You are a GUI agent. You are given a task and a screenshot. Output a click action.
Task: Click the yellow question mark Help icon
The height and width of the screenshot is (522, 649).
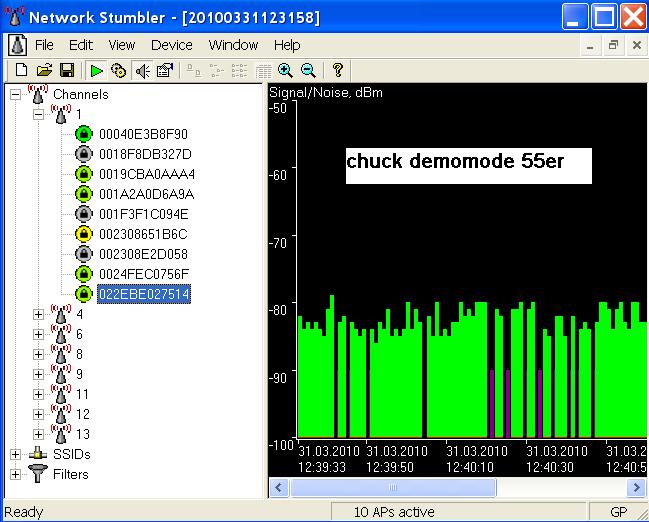[x=338, y=70]
